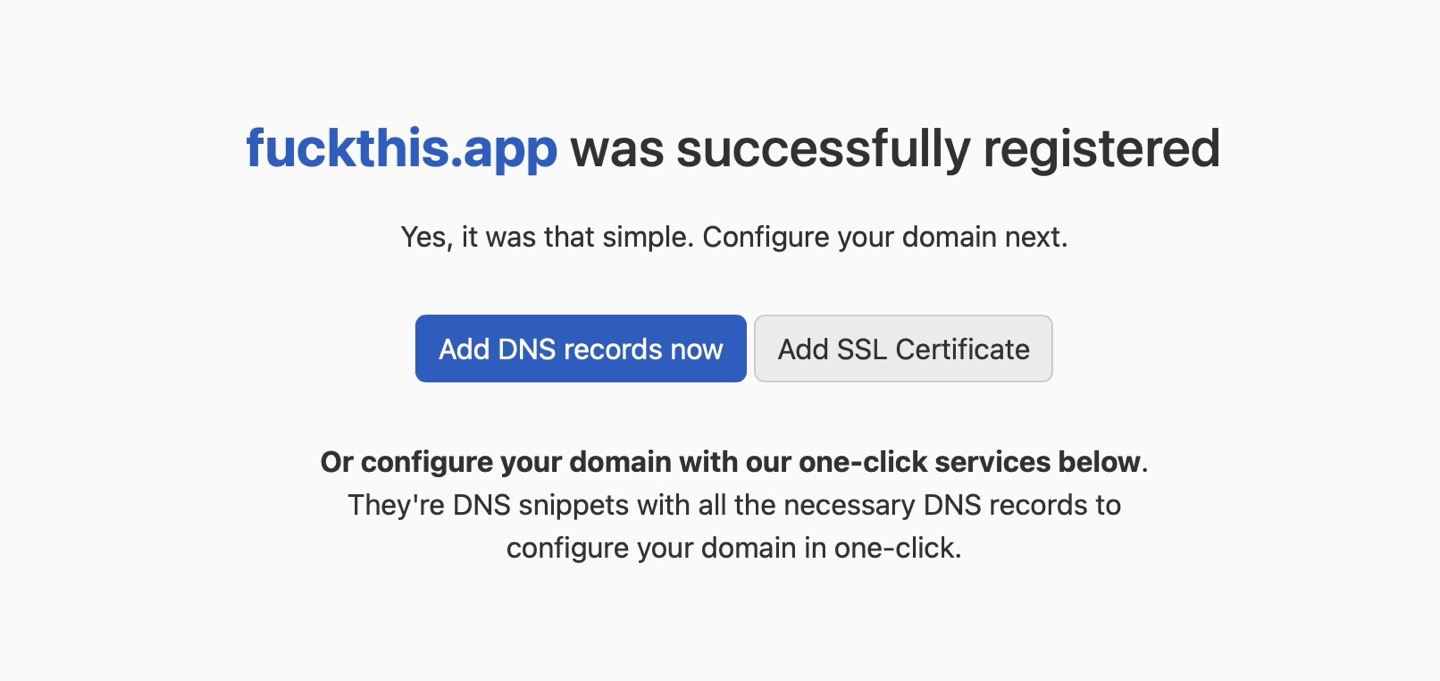Screen dimensions: 1440x681
Task: Click the word "was" in the heading
Action: (x=616, y=148)
